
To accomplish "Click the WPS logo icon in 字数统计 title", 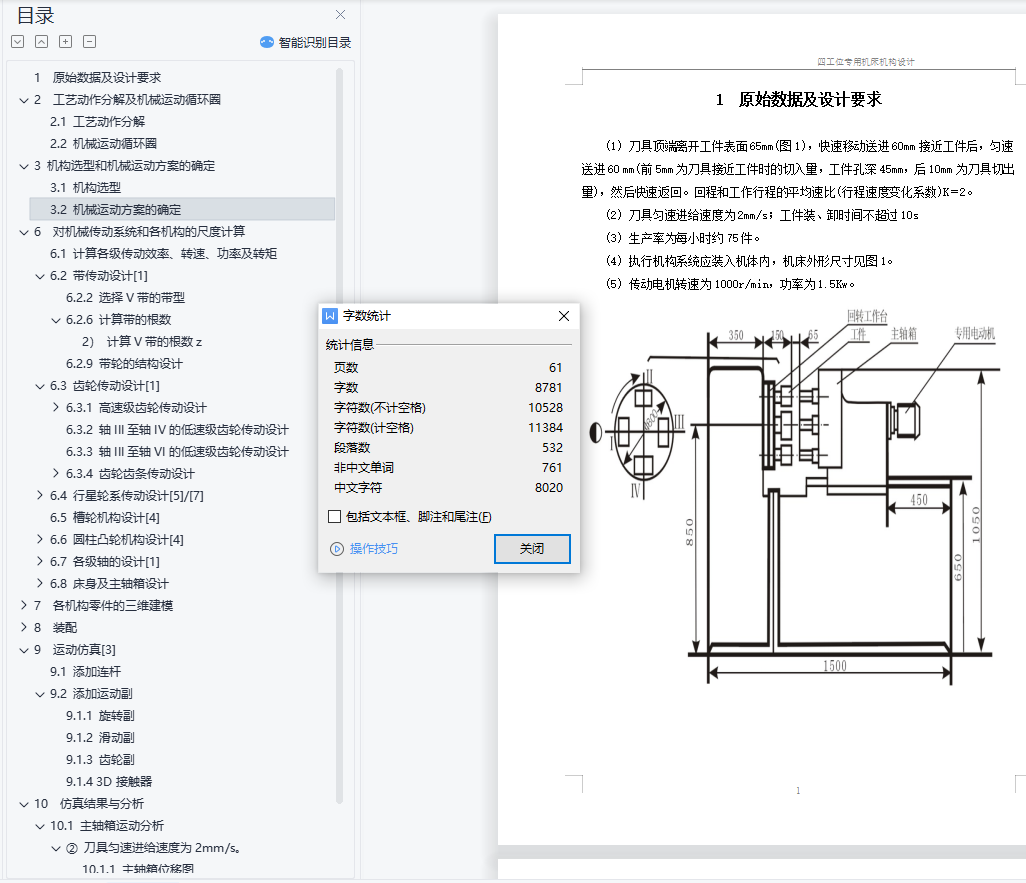I will 330,316.
